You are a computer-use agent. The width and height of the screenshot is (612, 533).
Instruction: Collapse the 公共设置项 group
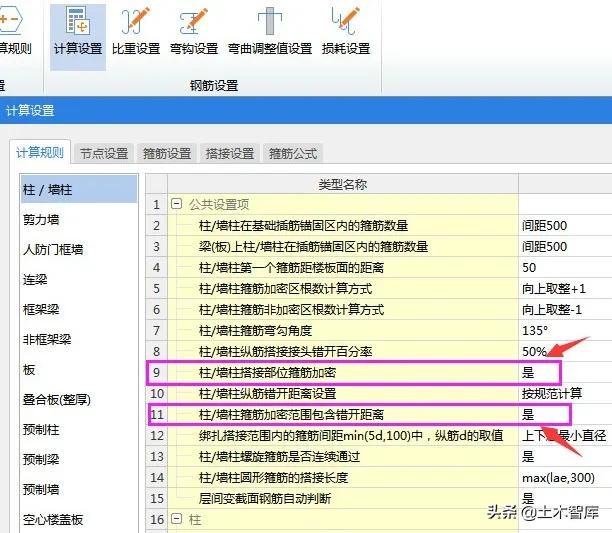[176, 204]
